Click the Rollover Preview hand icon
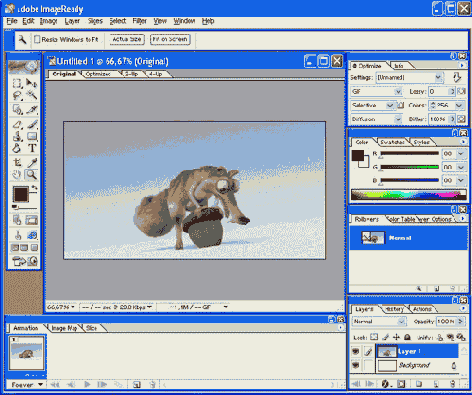The width and height of the screenshot is (472, 395). point(17,235)
